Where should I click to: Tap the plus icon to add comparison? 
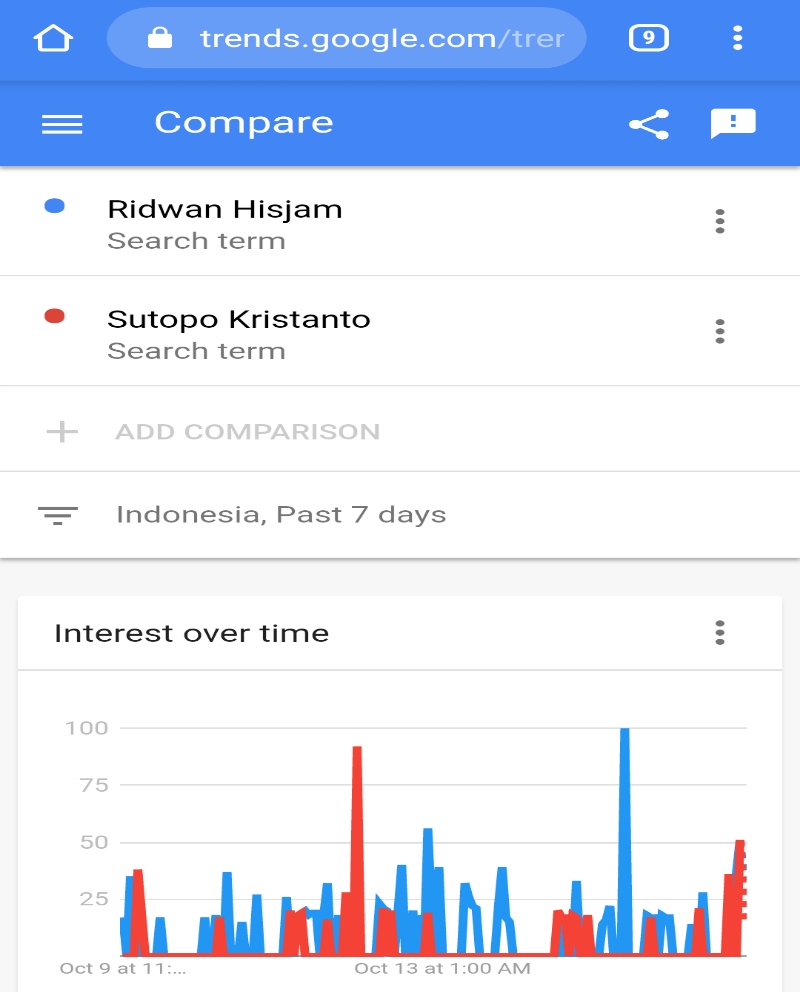62,432
